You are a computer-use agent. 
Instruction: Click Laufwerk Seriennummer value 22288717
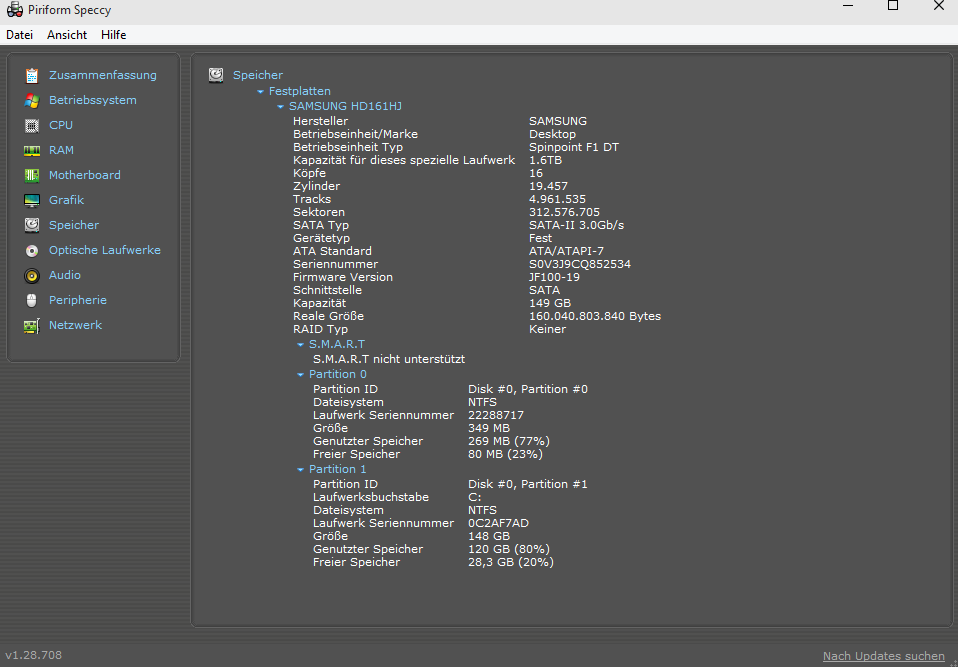[x=495, y=415]
